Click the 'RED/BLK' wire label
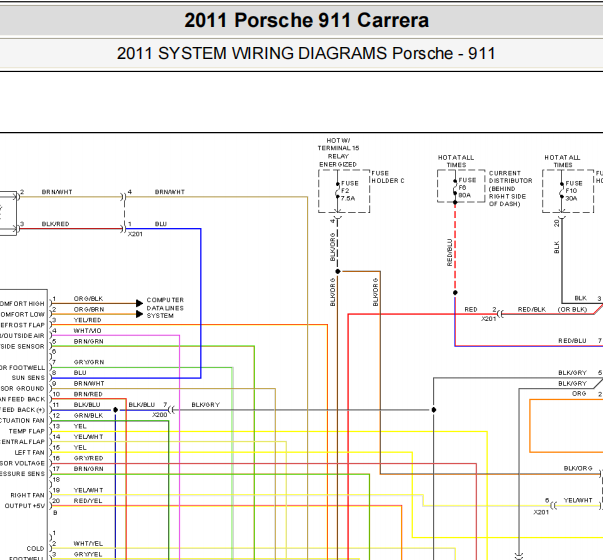603x560 pixels. tap(531, 310)
